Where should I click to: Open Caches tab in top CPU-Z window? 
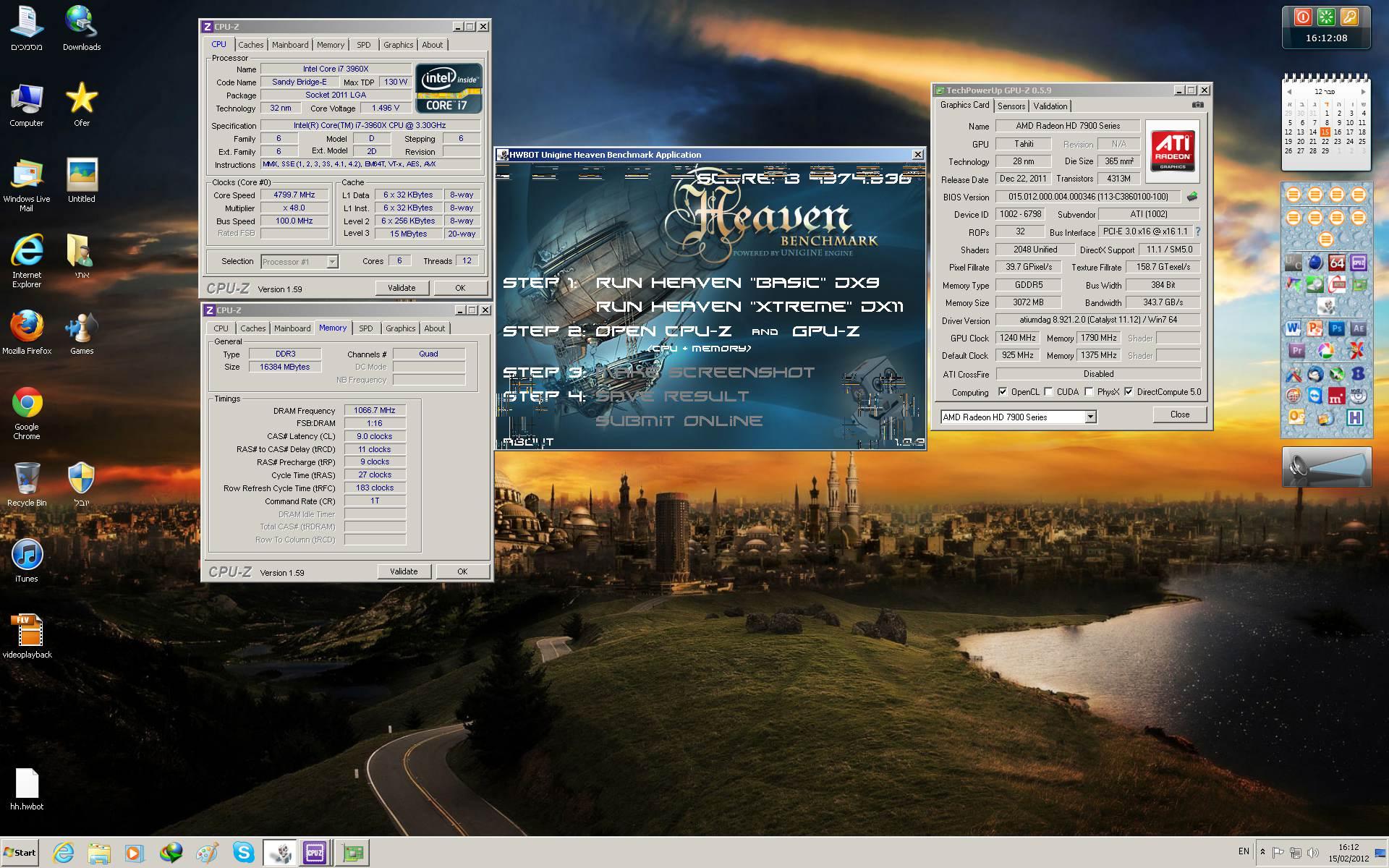pos(251,45)
